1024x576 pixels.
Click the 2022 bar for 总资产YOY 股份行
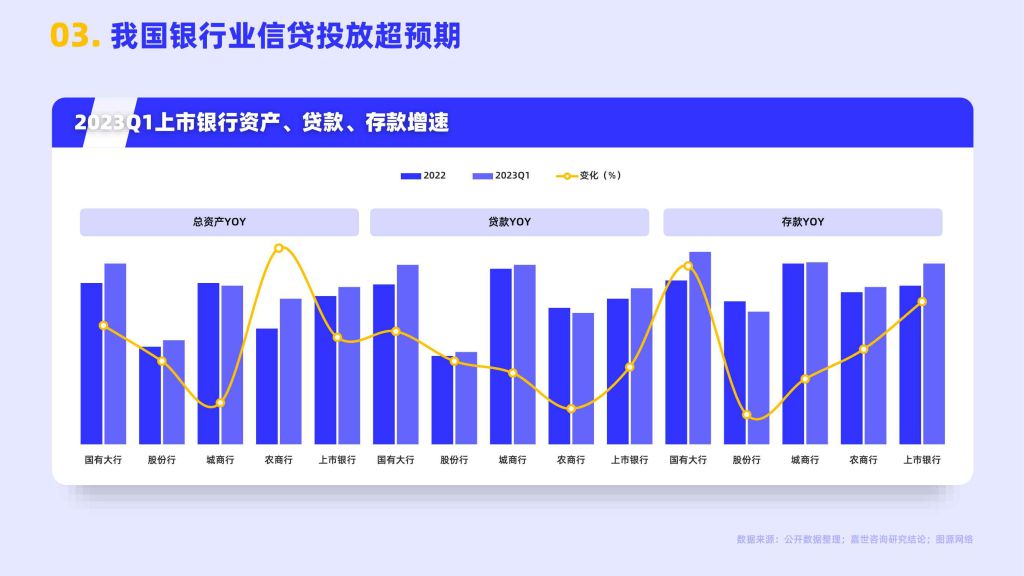click(150, 396)
